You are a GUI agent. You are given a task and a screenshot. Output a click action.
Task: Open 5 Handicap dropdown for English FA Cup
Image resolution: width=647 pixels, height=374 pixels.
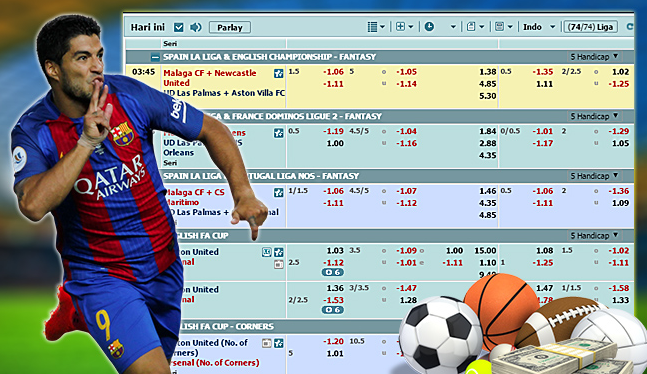coord(594,236)
